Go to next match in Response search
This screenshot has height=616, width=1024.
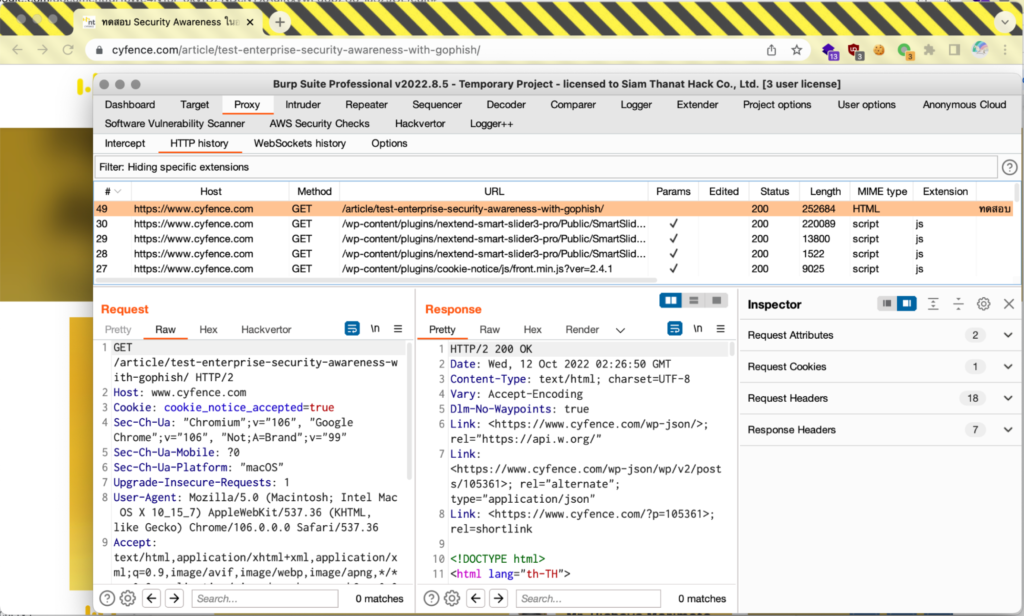pos(498,598)
